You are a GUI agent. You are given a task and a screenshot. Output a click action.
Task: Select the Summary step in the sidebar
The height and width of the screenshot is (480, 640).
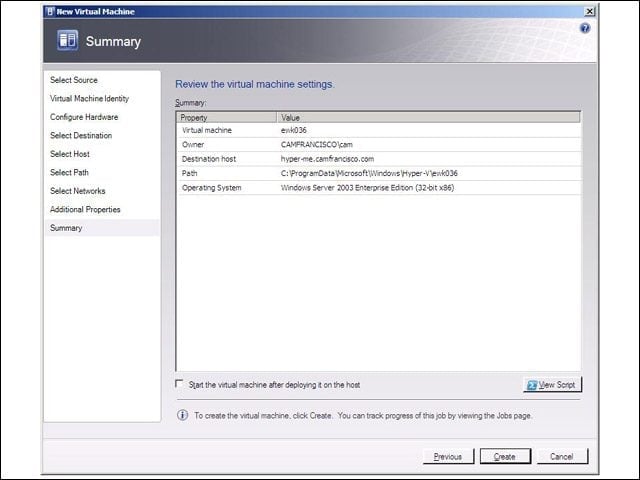(102, 228)
